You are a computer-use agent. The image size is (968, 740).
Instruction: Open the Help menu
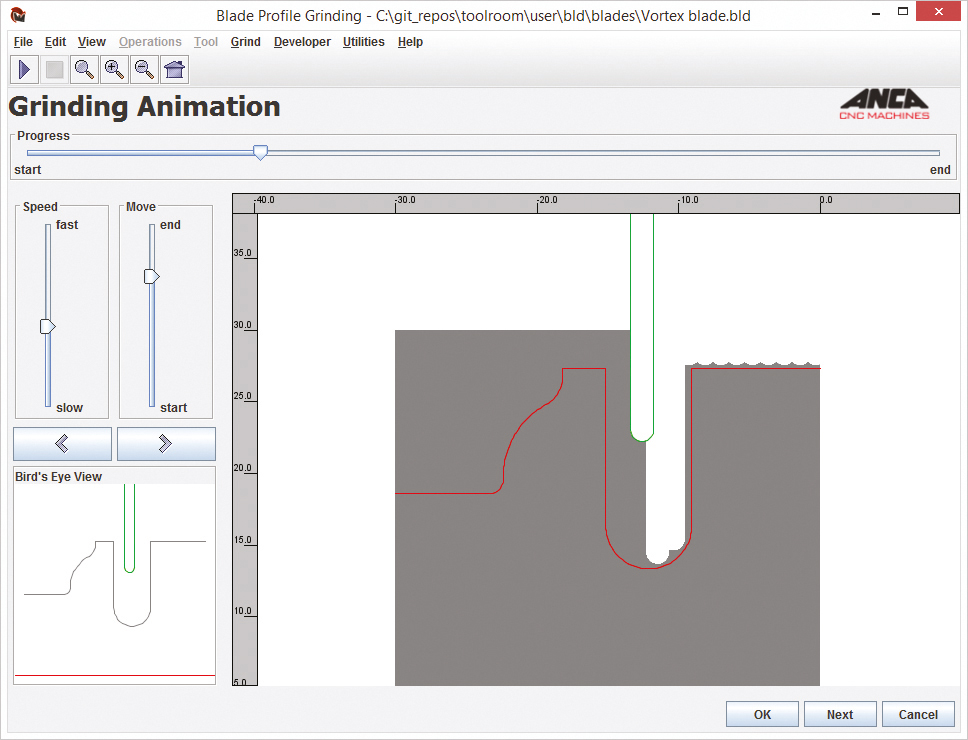tap(410, 42)
